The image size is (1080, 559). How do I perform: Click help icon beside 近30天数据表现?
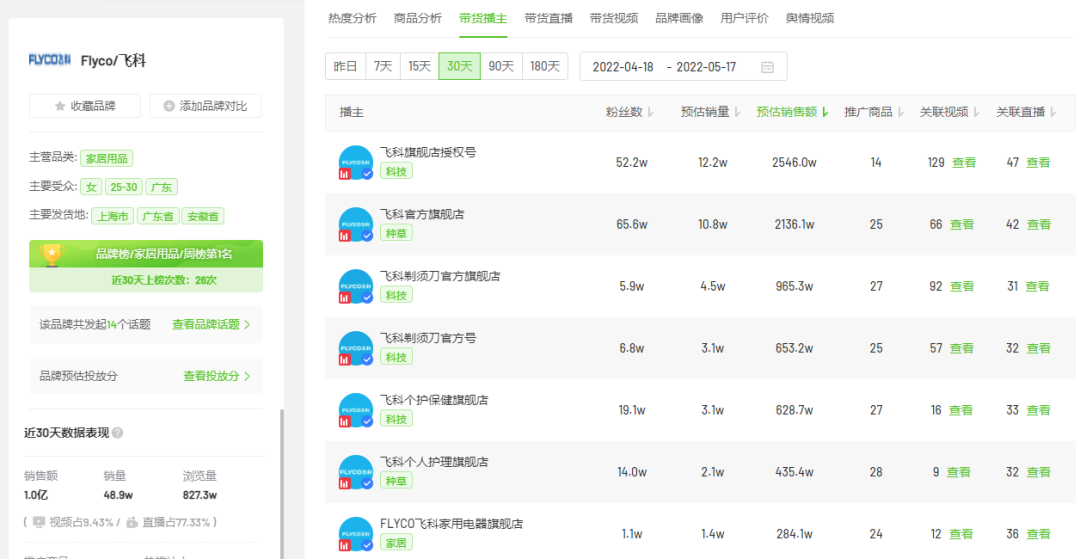tap(117, 433)
